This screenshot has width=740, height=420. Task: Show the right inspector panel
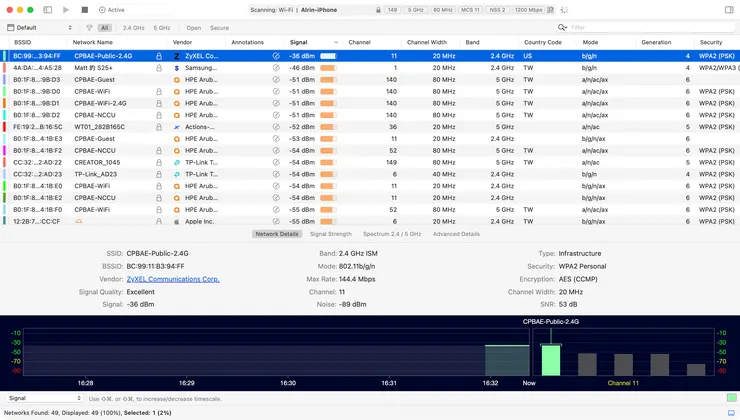[728, 10]
